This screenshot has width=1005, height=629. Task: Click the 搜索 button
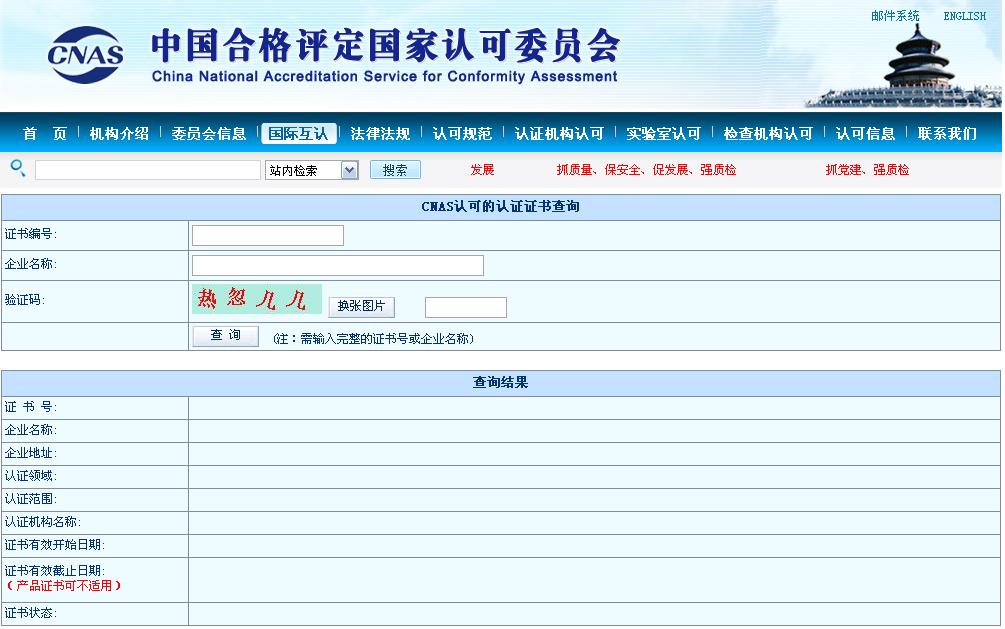pyautogui.click(x=395, y=170)
